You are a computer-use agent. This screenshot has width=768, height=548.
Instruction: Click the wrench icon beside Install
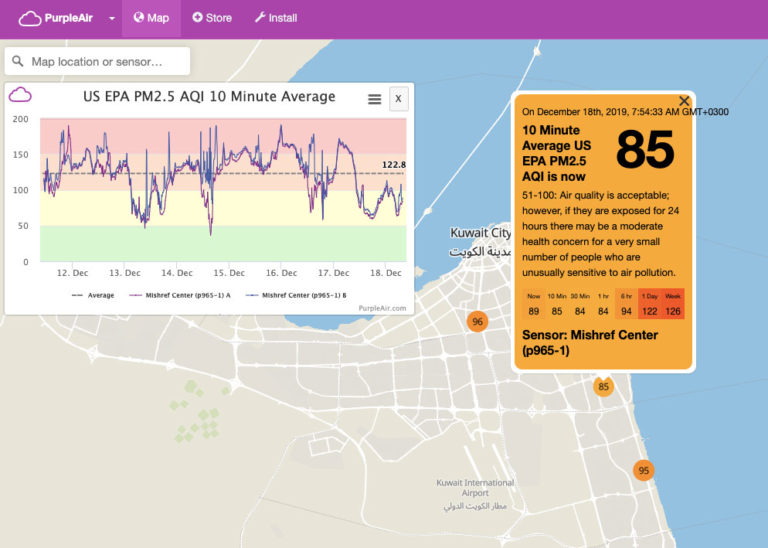point(260,18)
